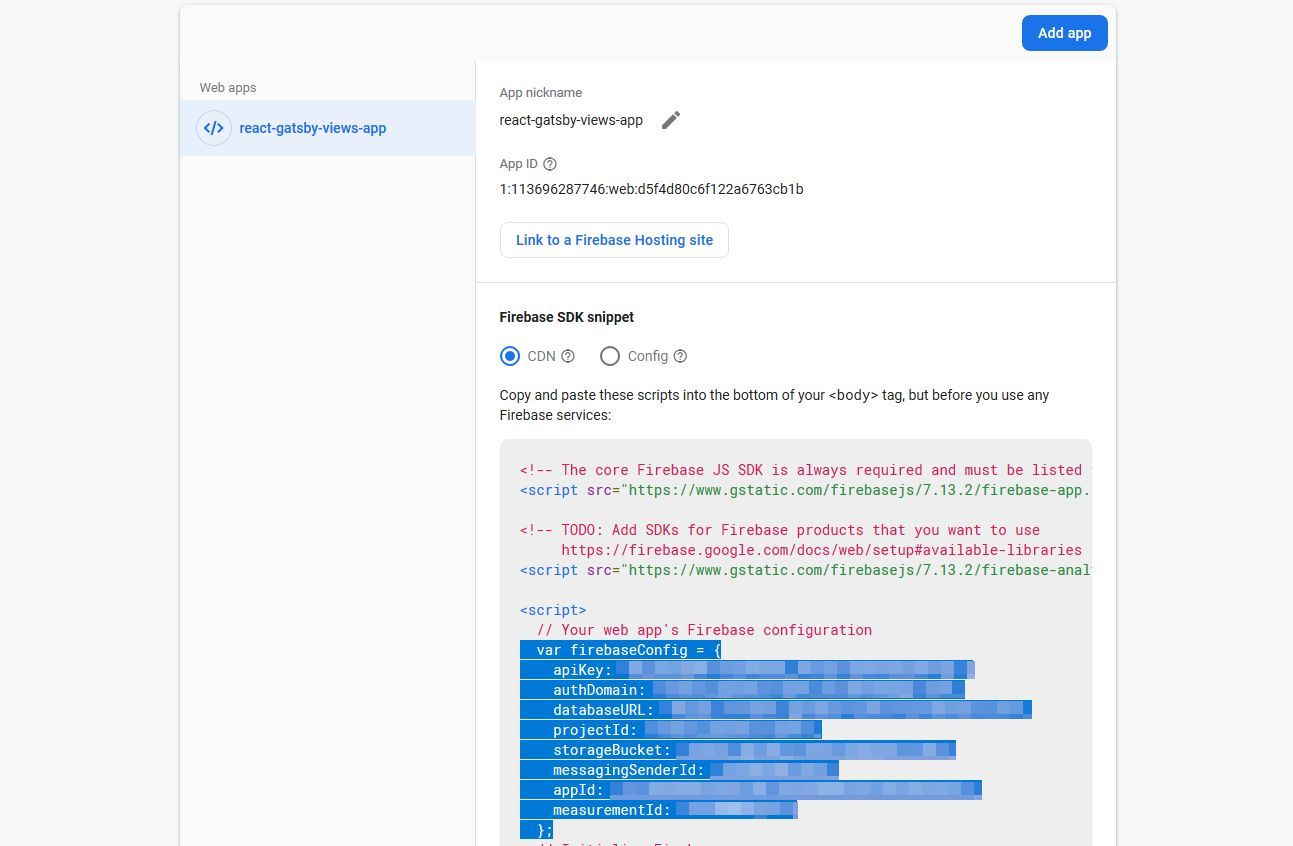Click the storageBucket line in snippet
Viewport: 1293px width, 846px height.
610,750
